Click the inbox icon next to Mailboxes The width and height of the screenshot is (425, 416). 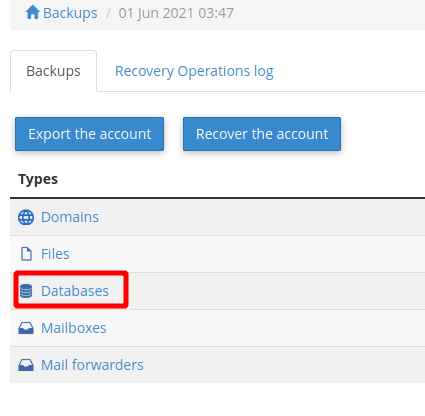(x=26, y=328)
